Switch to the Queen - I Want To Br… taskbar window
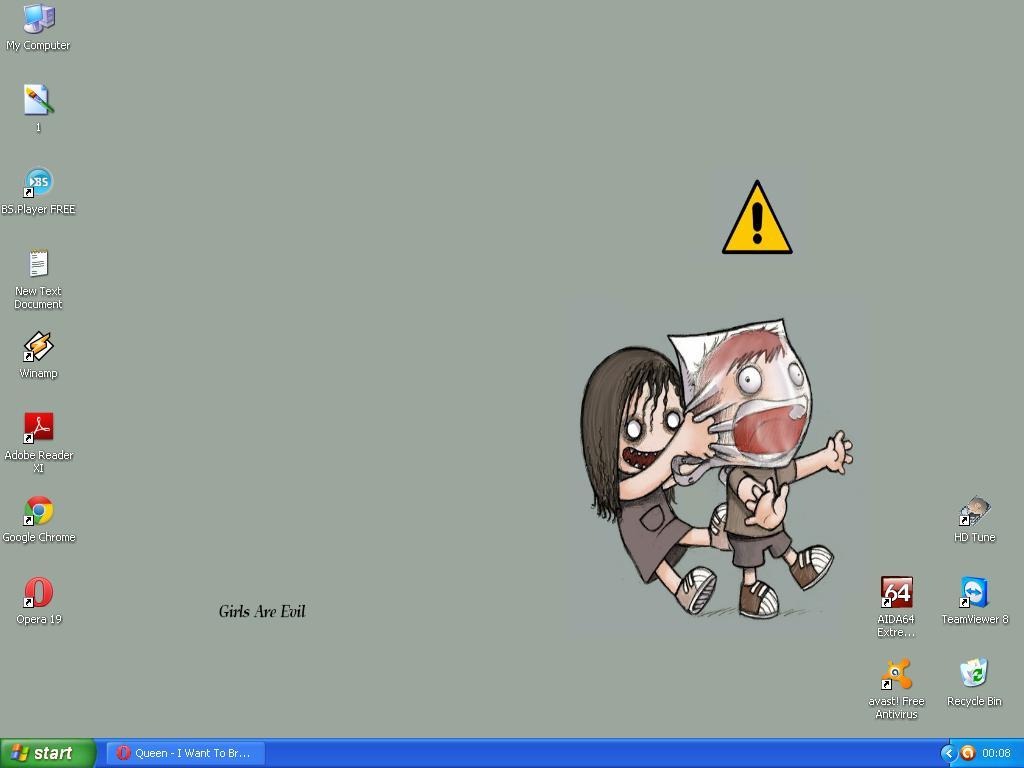Screen dimensions: 1024x768 pyautogui.click(x=186, y=753)
